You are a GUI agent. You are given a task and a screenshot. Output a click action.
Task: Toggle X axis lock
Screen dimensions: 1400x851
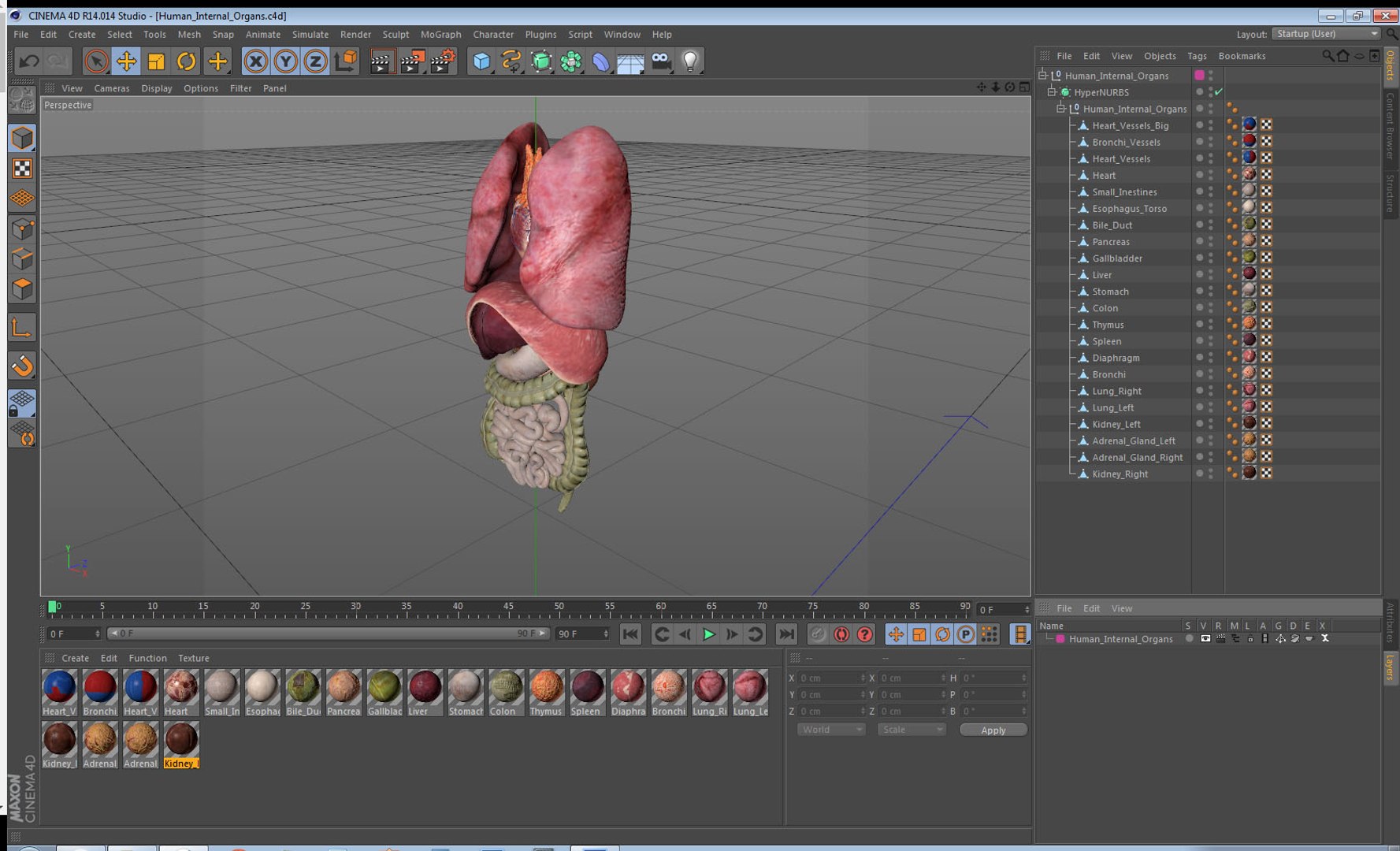point(255,61)
